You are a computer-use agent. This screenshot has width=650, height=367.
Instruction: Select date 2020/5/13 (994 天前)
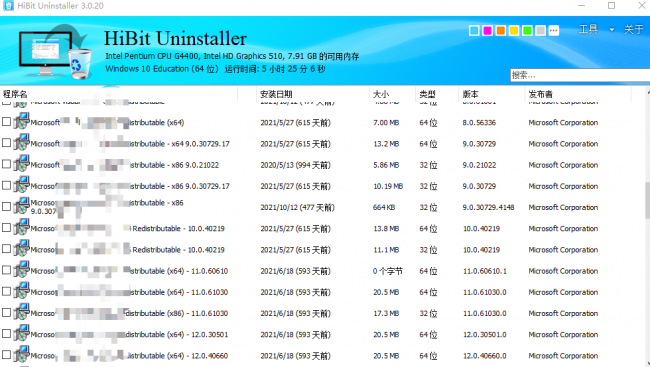pos(295,165)
